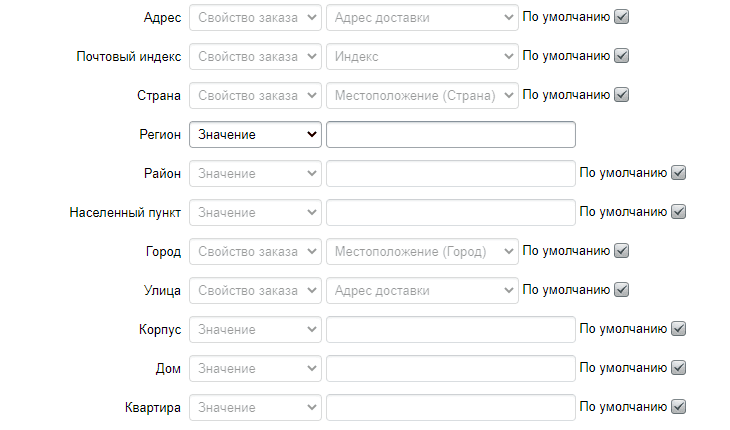Toggle the default checkbox for Адрес

[x=622, y=17]
